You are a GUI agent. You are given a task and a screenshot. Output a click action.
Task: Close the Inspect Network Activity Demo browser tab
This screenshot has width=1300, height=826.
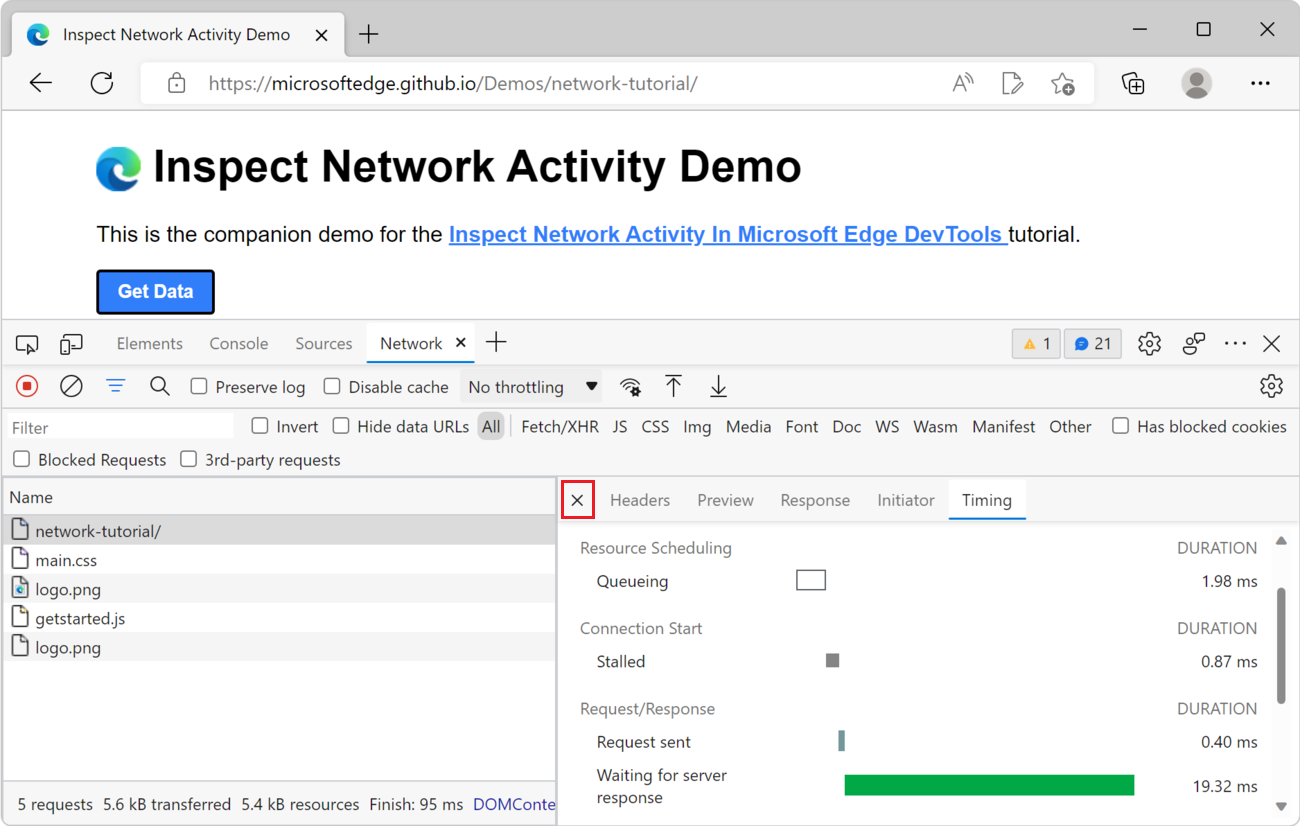pyautogui.click(x=322, y=34)
